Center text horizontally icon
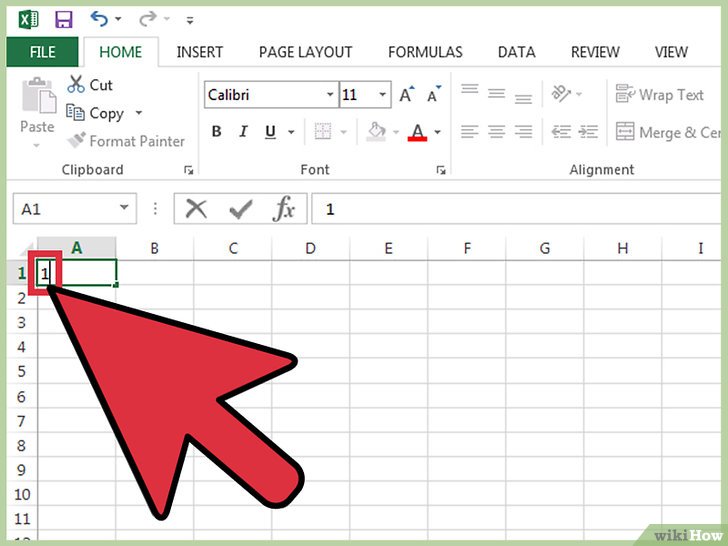 pos(496,132)
